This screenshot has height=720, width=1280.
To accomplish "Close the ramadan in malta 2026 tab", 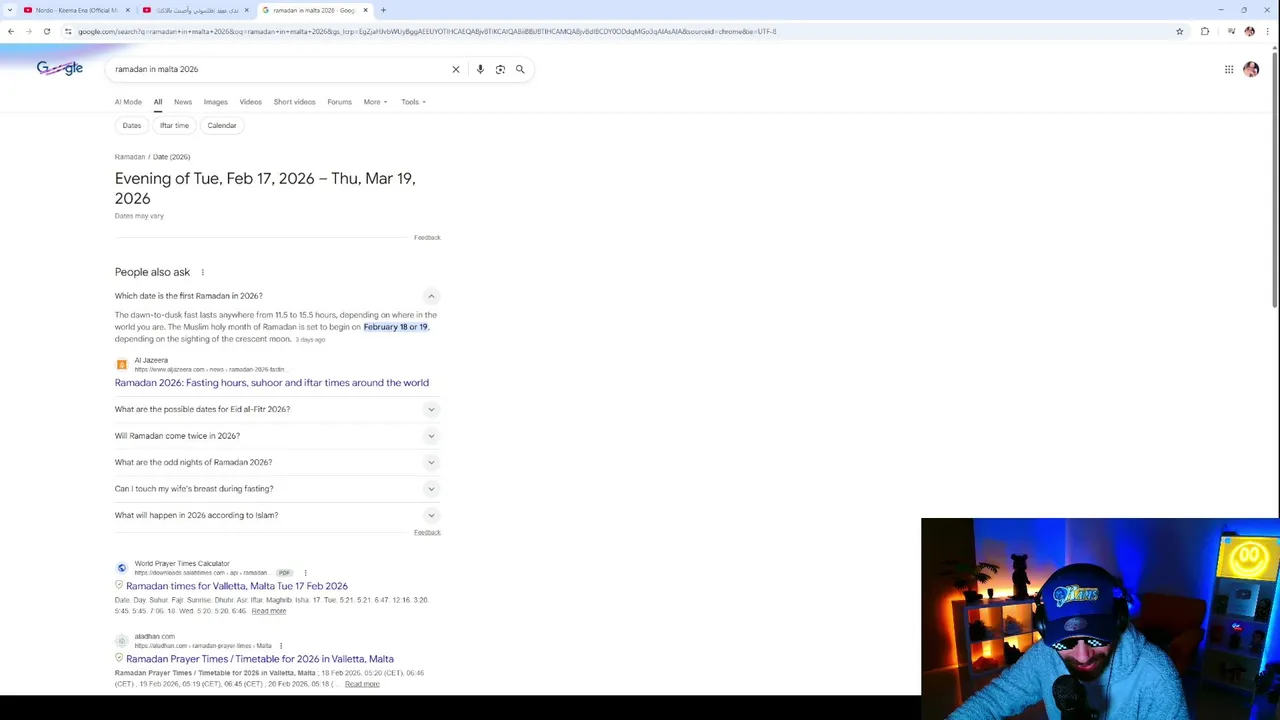I will tap(365, 10).
